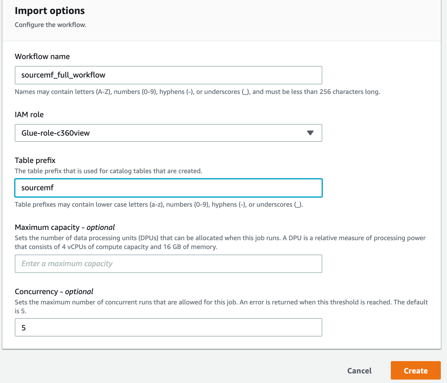The width and height of the screenshot is (447, 383).
Task: Click the Concurrency - optional label
Action: click(54, 292)
